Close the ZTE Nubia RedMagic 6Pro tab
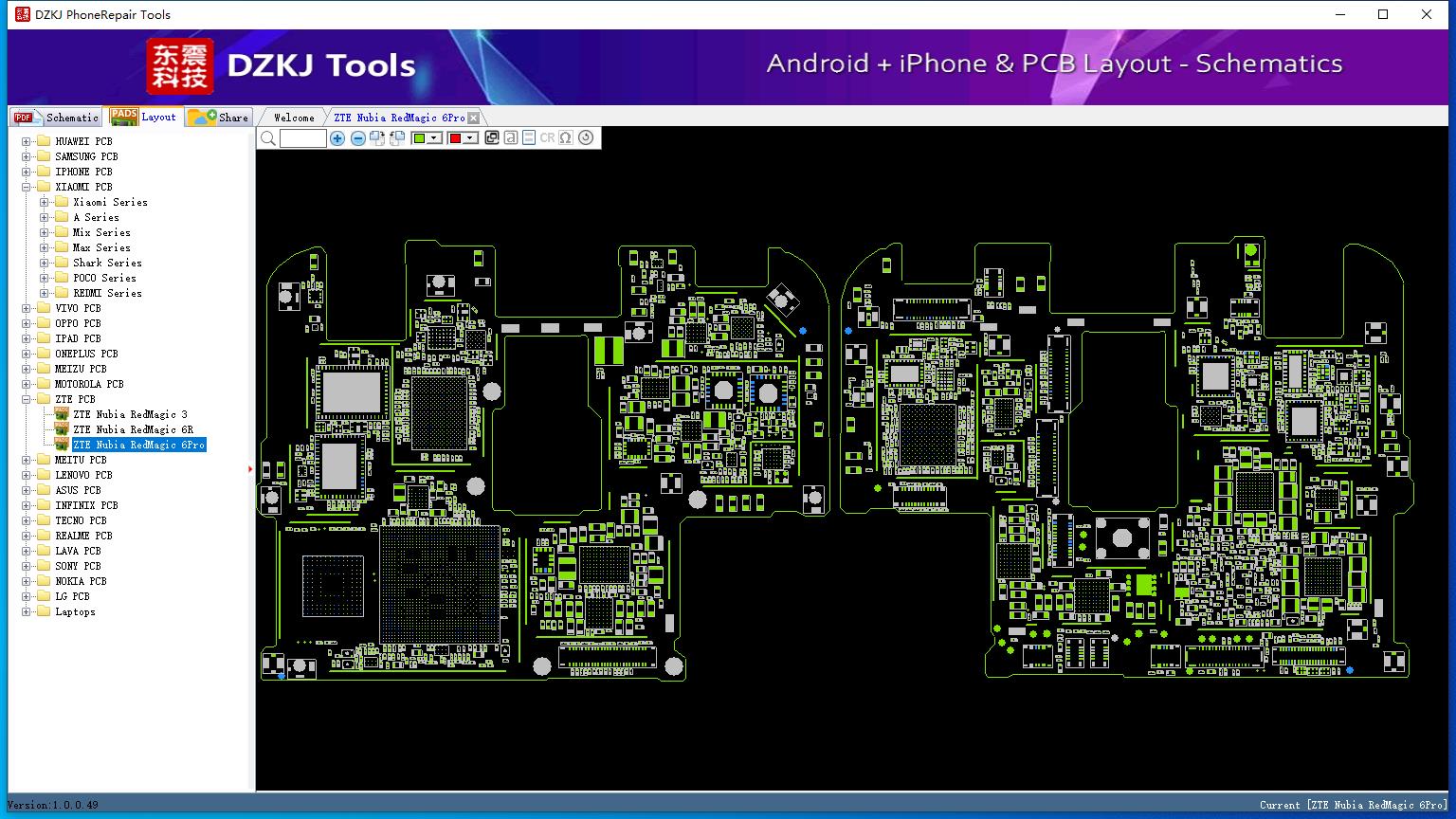The width and height of the screenshot is (1456, 819). point(474,118)
